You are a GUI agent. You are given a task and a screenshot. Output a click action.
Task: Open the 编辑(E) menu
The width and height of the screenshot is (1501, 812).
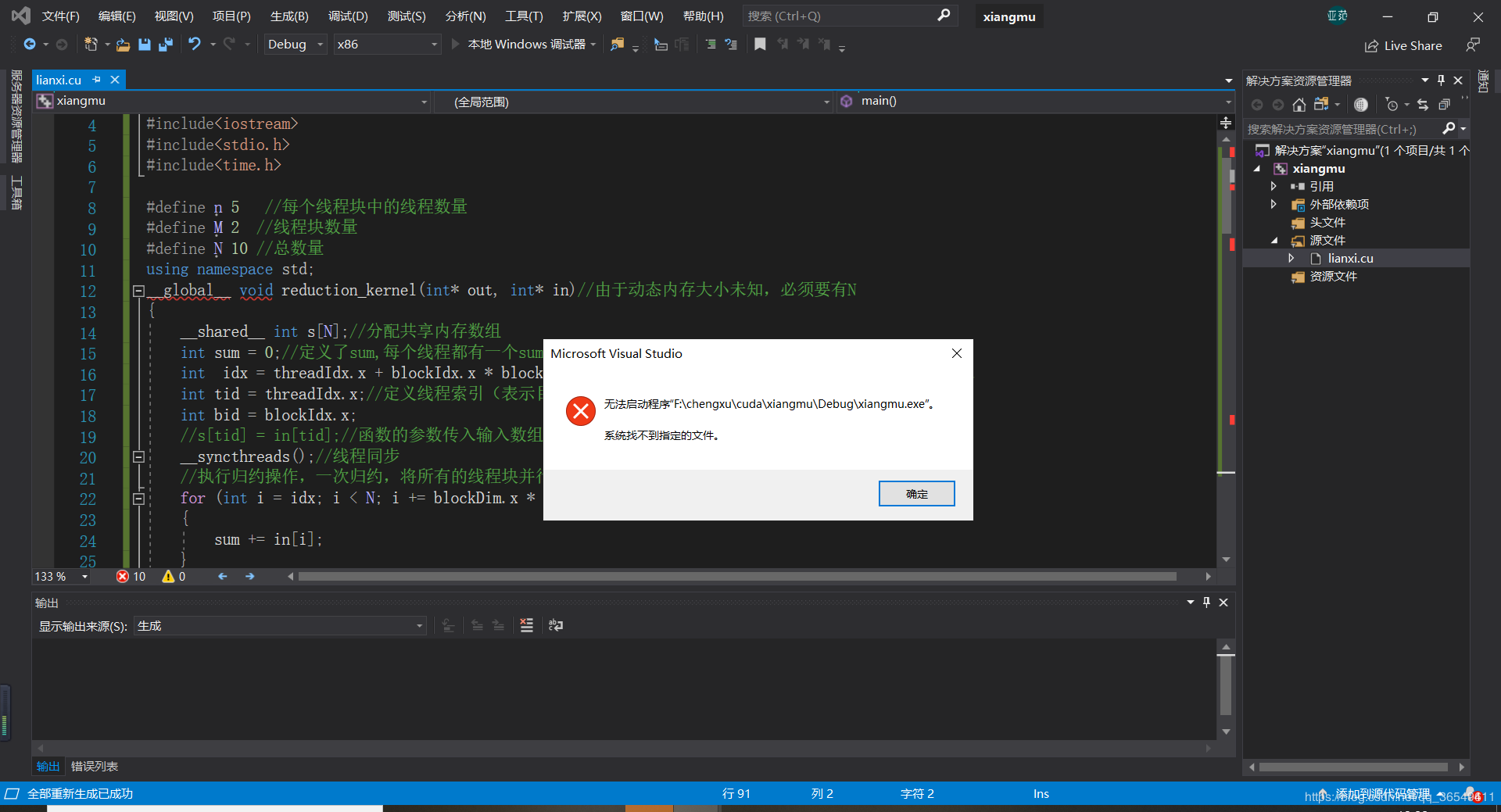(116, 16)
